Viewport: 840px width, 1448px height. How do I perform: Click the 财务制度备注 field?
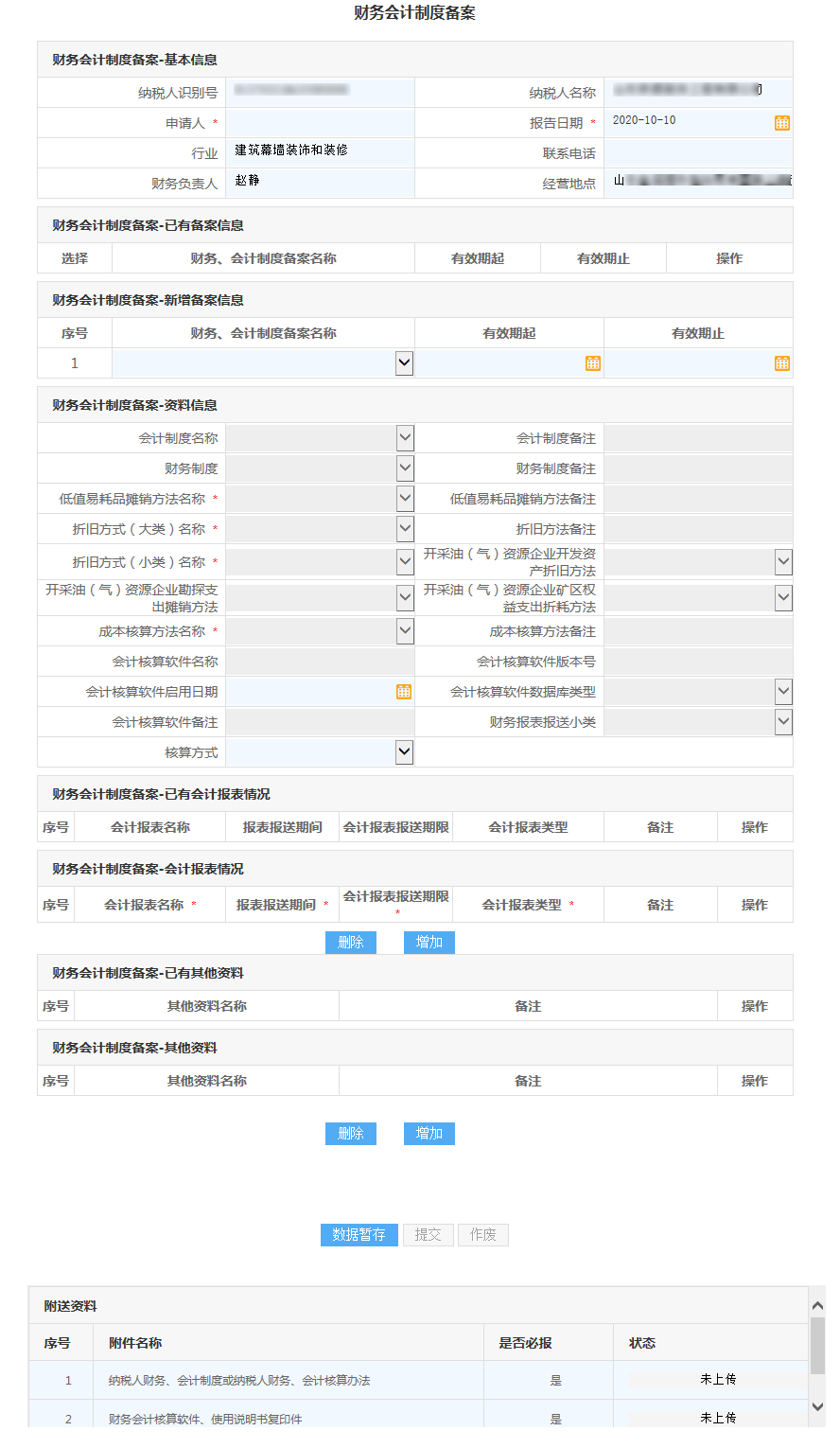[698, 468]
